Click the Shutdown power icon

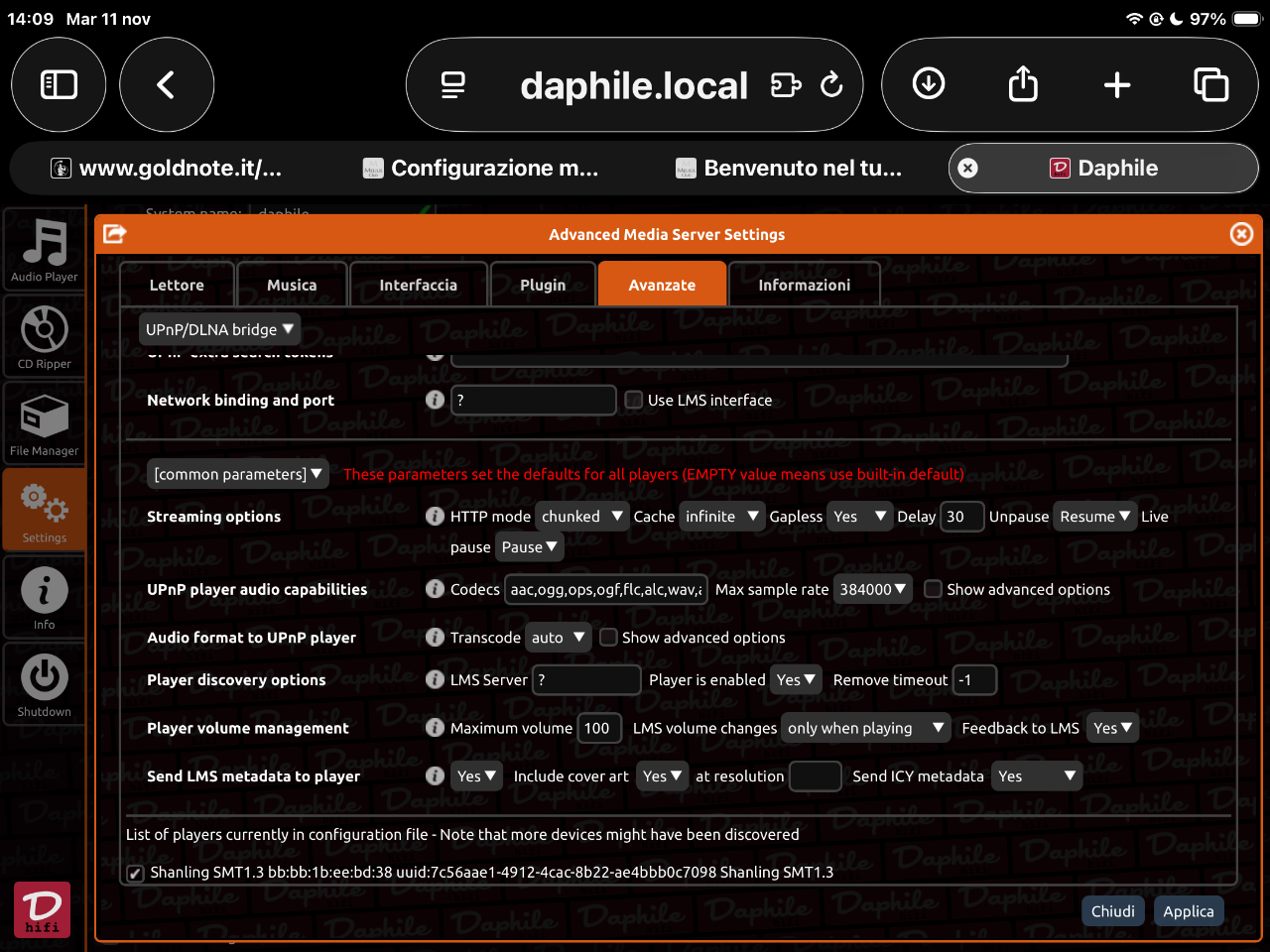pos(45,684)
